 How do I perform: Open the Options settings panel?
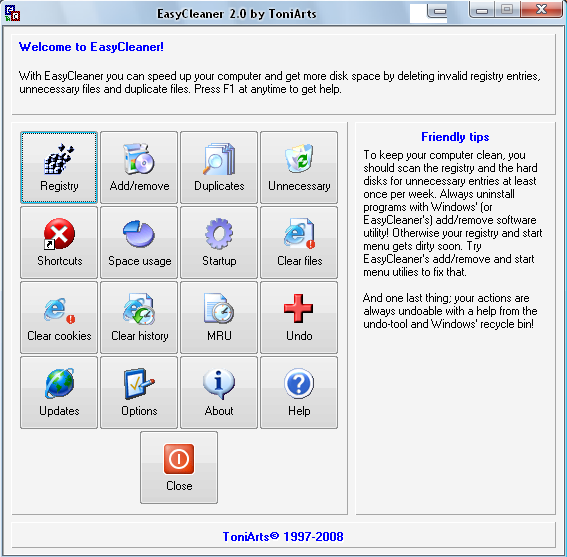click(139, 392)
